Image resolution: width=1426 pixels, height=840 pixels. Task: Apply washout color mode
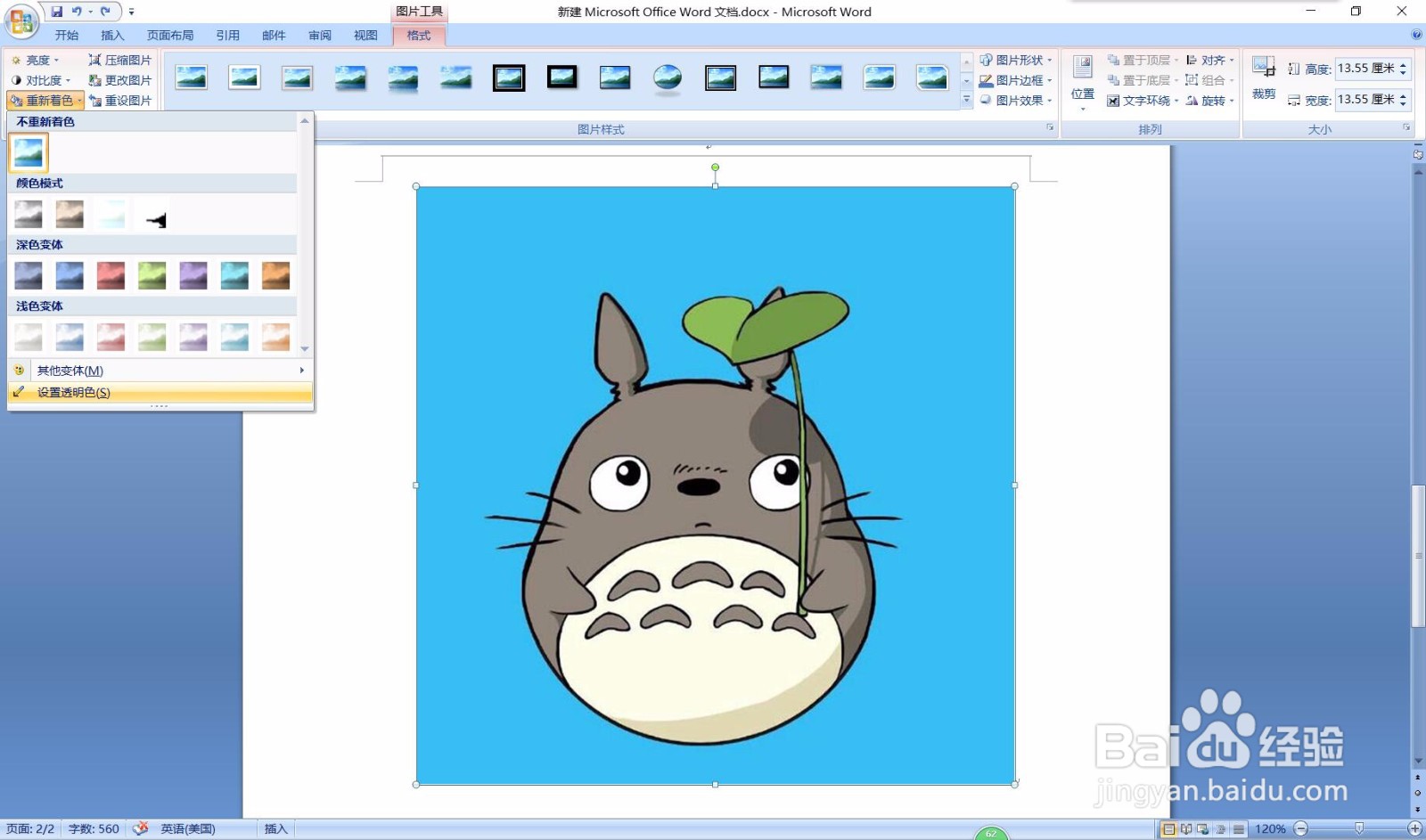(x=111, y=215)
